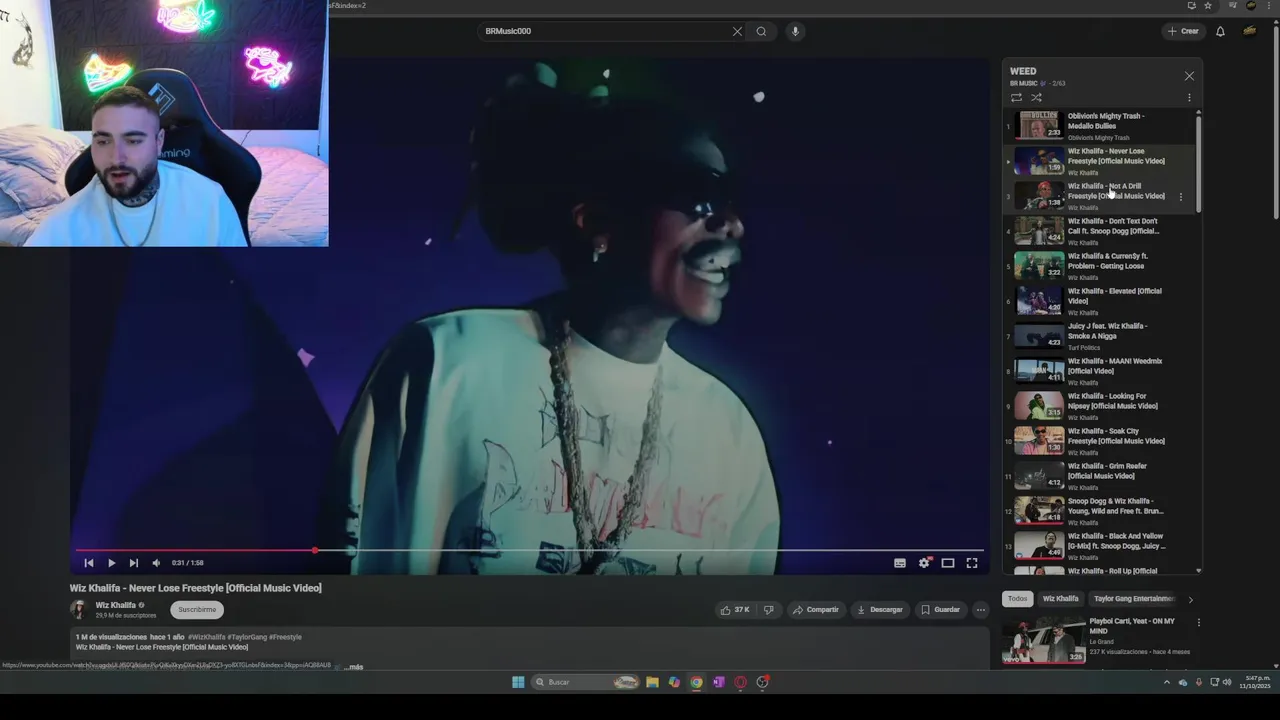Subscribe with the Suscribirme button
The height and width of the screenshot is (720, 1280).
point(197,609)
